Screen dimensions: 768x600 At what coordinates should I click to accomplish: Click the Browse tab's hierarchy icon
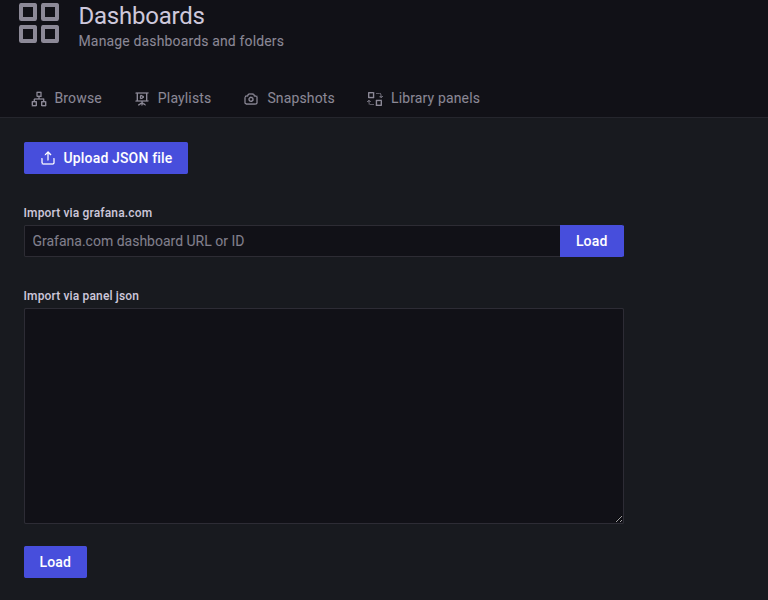tap(39, 99)
